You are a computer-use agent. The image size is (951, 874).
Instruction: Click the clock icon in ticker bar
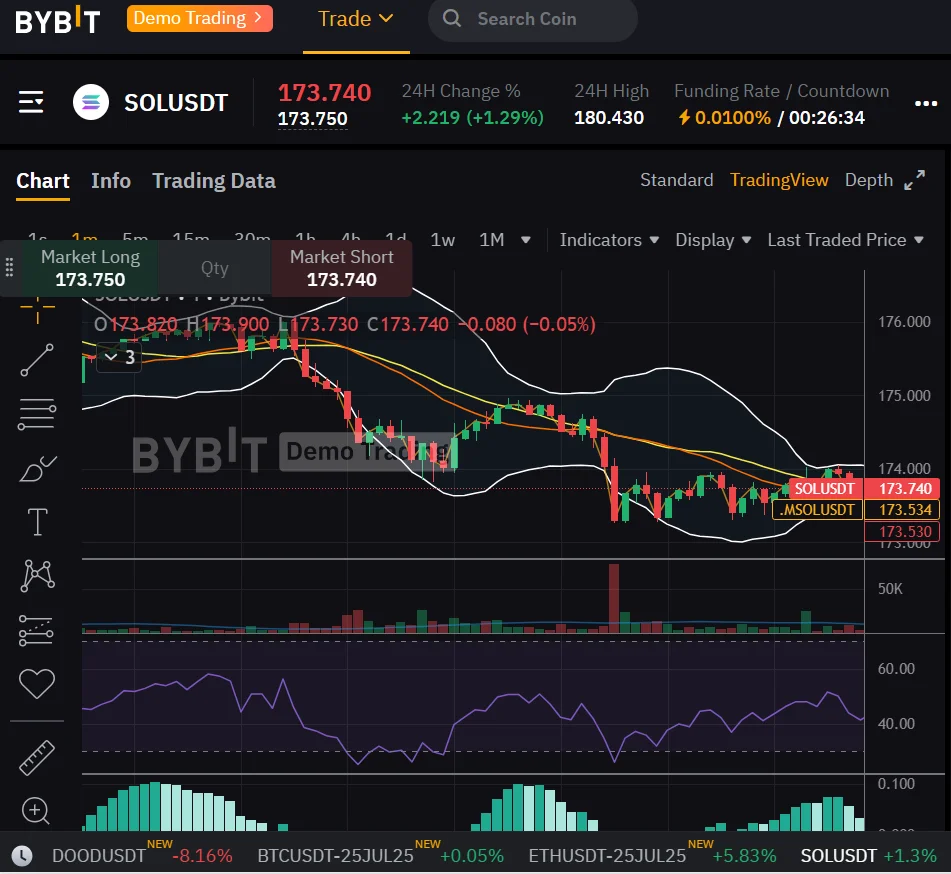pos(22,856)
